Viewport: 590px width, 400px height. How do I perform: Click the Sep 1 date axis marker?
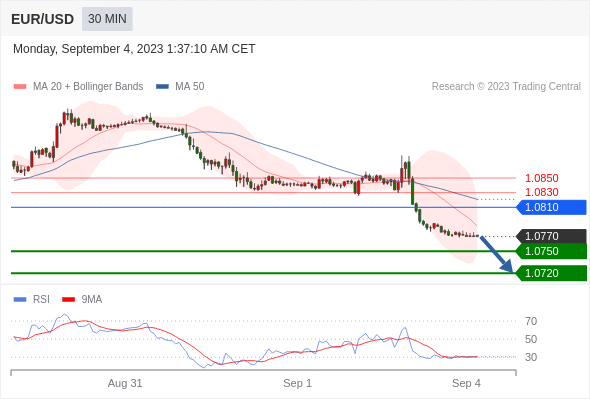pyautogui.click(x=298, y=383)
